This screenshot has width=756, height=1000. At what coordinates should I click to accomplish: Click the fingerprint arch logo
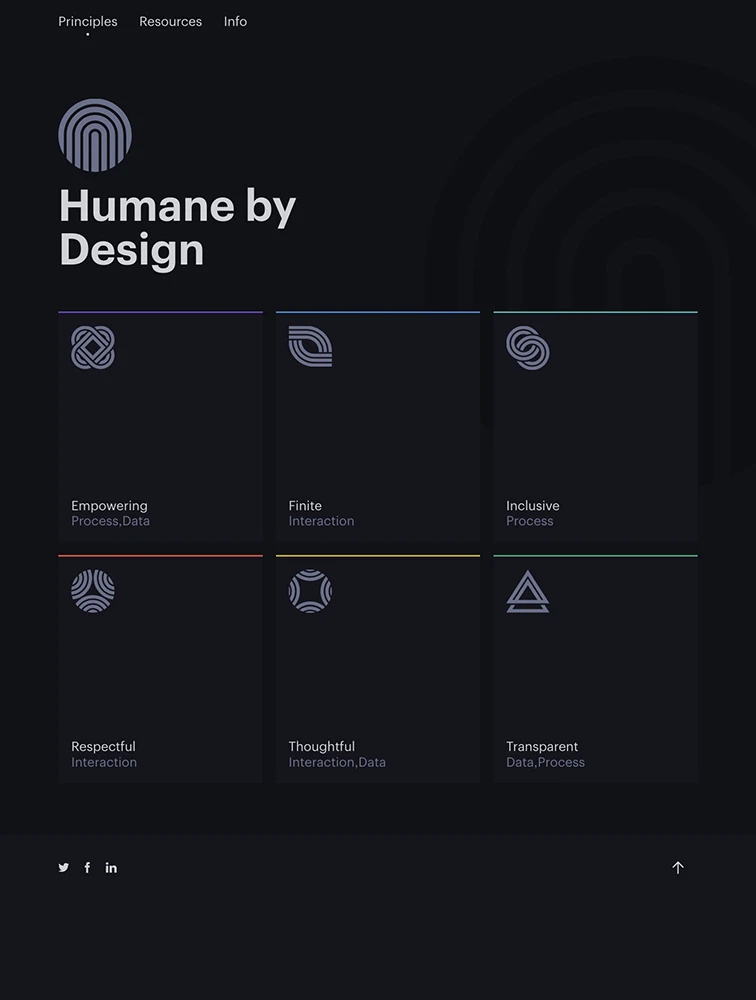point(95,135)
